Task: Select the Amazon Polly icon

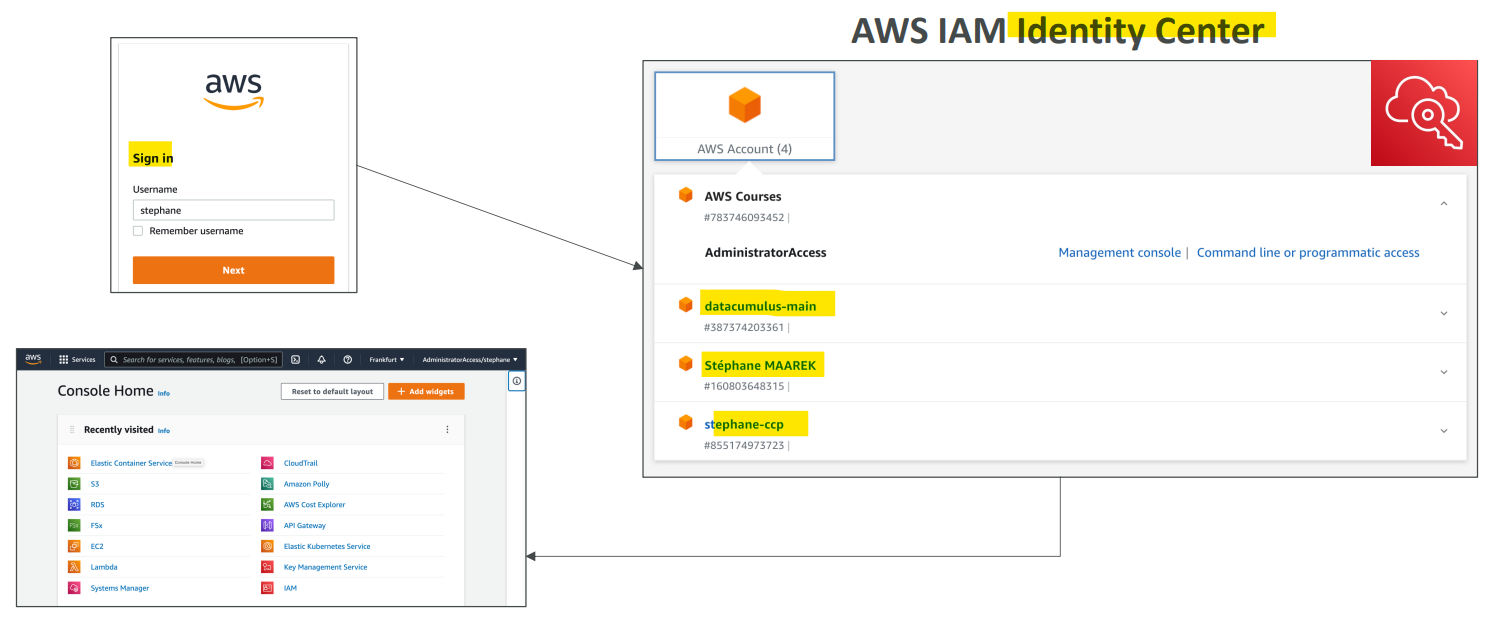Action: click(267, 484)
